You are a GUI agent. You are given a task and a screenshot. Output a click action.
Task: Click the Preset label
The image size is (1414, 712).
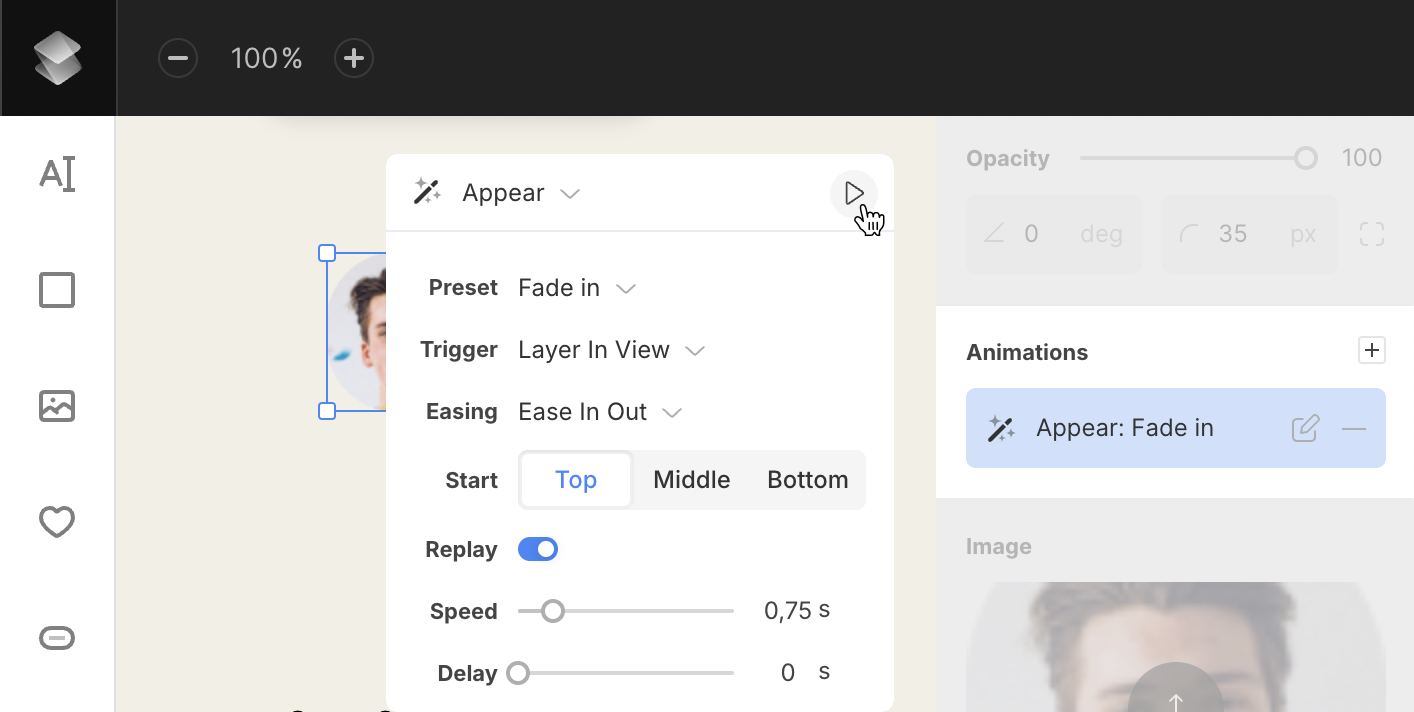click(464, 288)
